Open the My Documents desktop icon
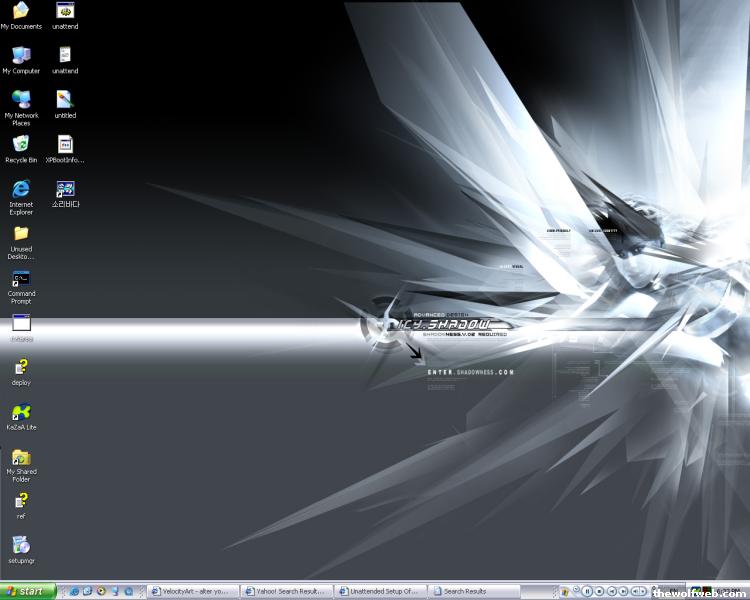Viewport: 750px width, 600px height. point(21,12)
